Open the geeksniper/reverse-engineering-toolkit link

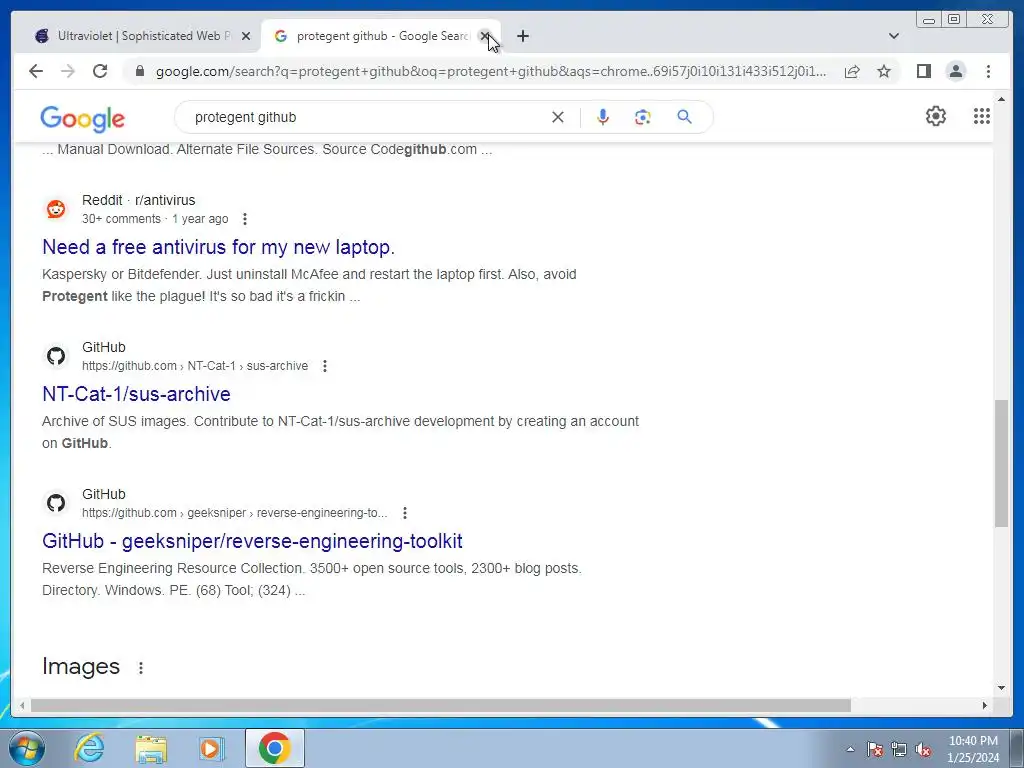coord(252,541)
